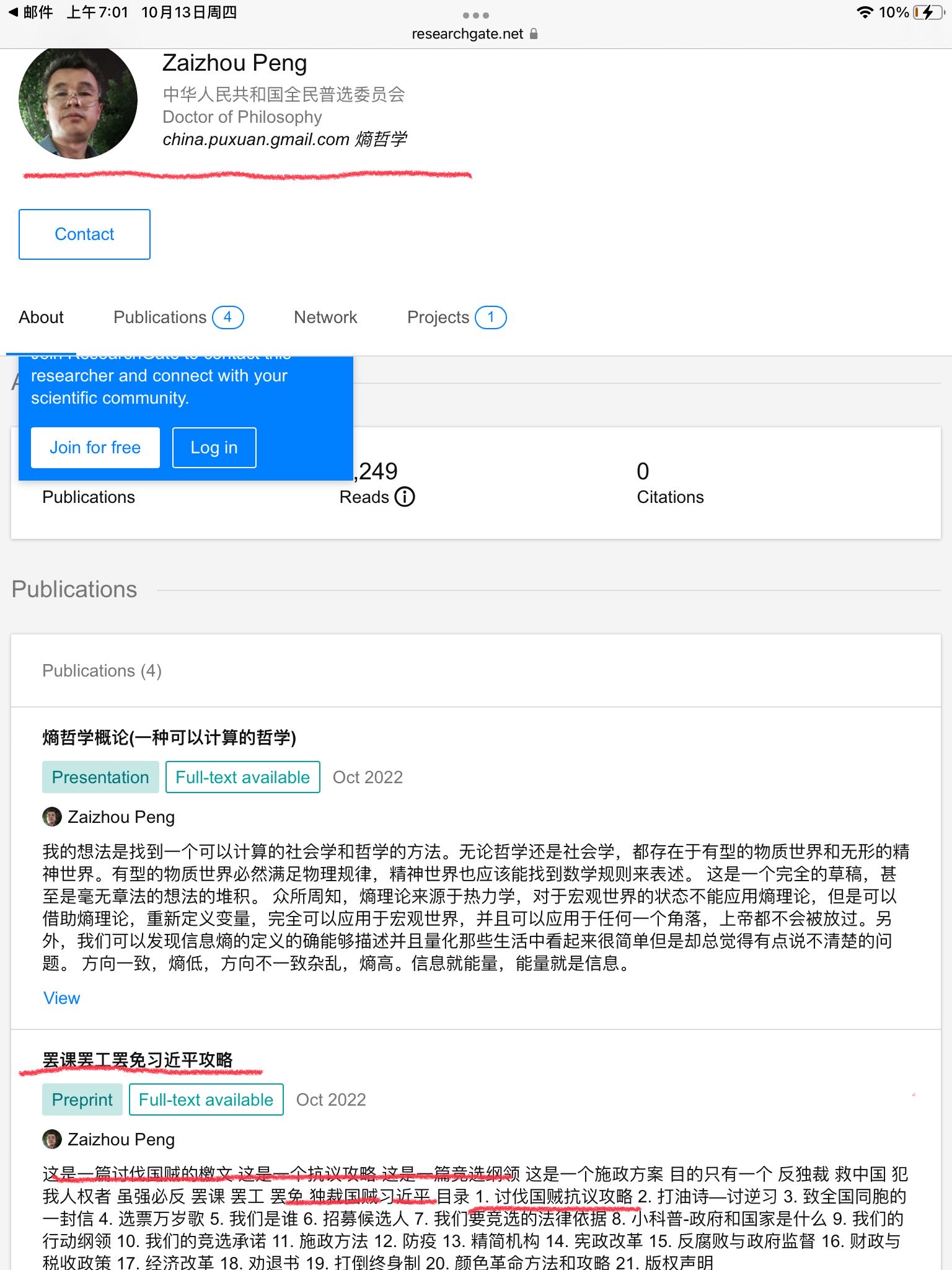Click View link under first publication

61,998
